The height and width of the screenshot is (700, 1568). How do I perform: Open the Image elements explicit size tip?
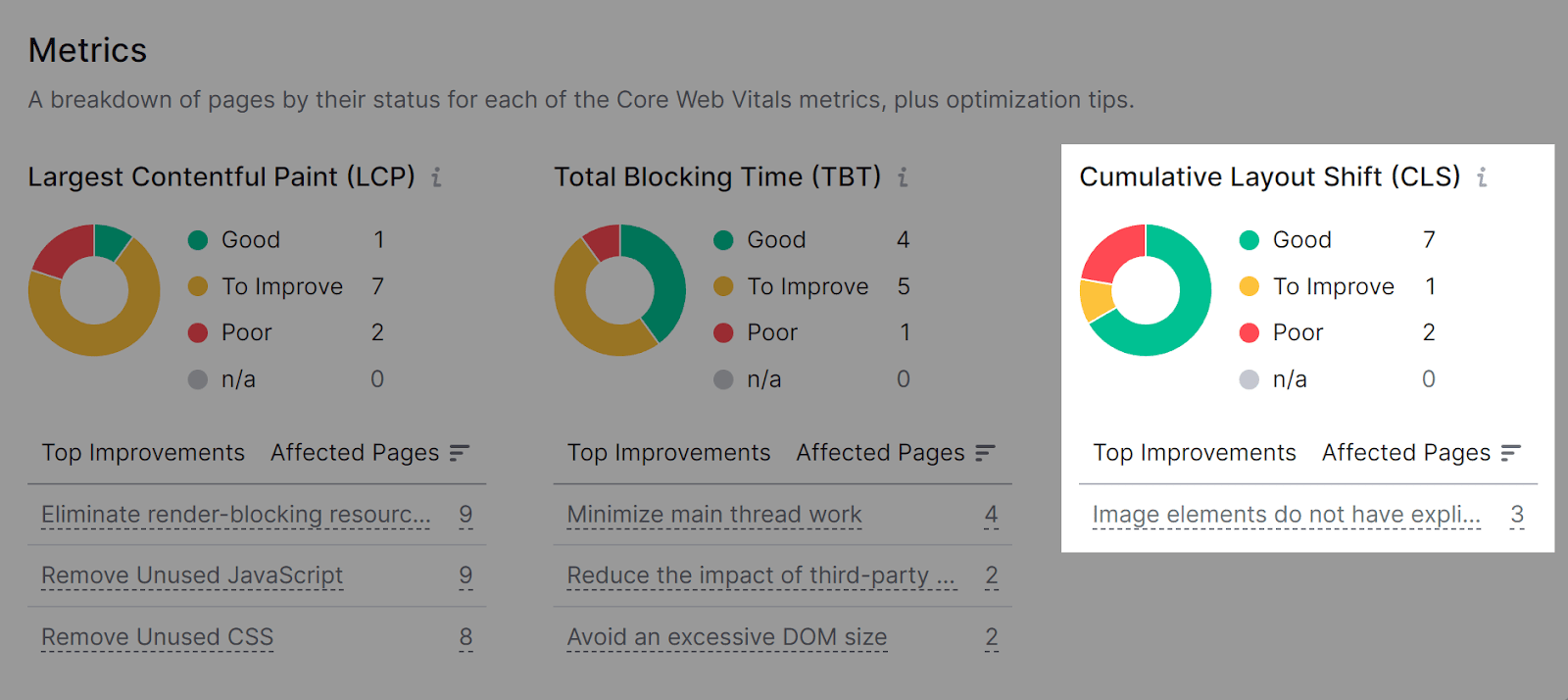point(1286,514)
